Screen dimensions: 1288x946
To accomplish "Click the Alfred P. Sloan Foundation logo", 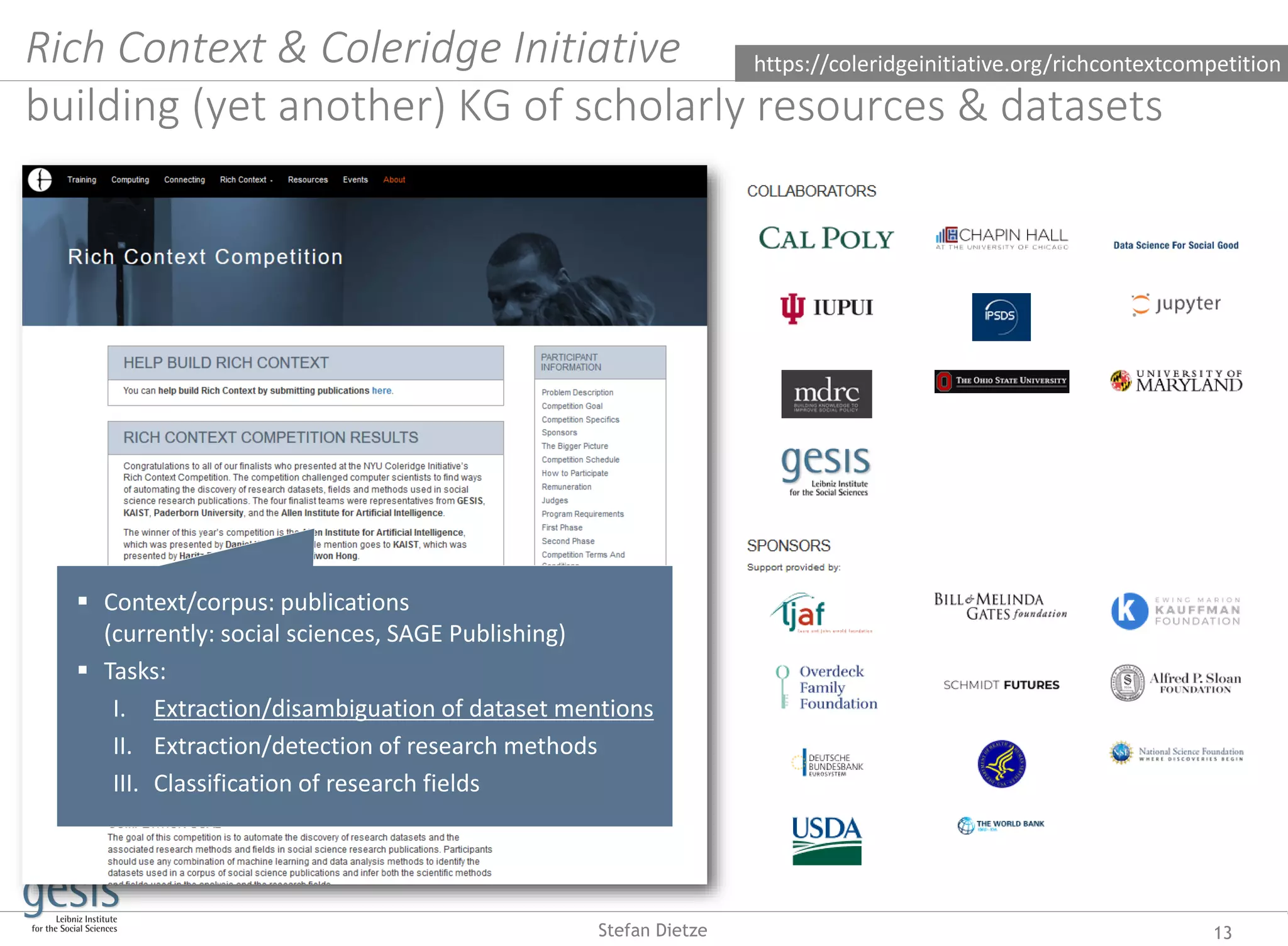I will tap(1176, 682).
